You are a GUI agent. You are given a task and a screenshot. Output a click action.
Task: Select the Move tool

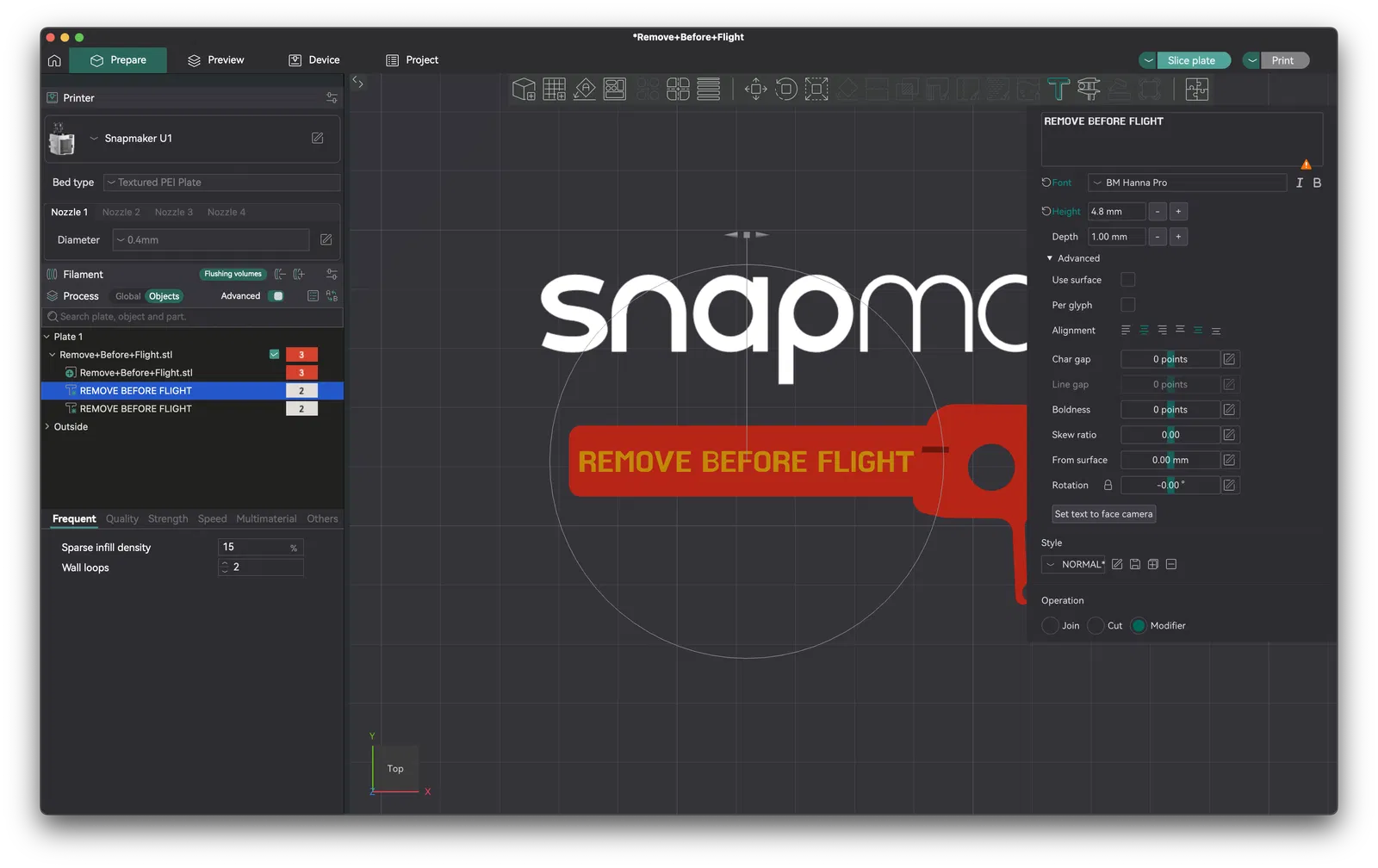tap(755, 90)
